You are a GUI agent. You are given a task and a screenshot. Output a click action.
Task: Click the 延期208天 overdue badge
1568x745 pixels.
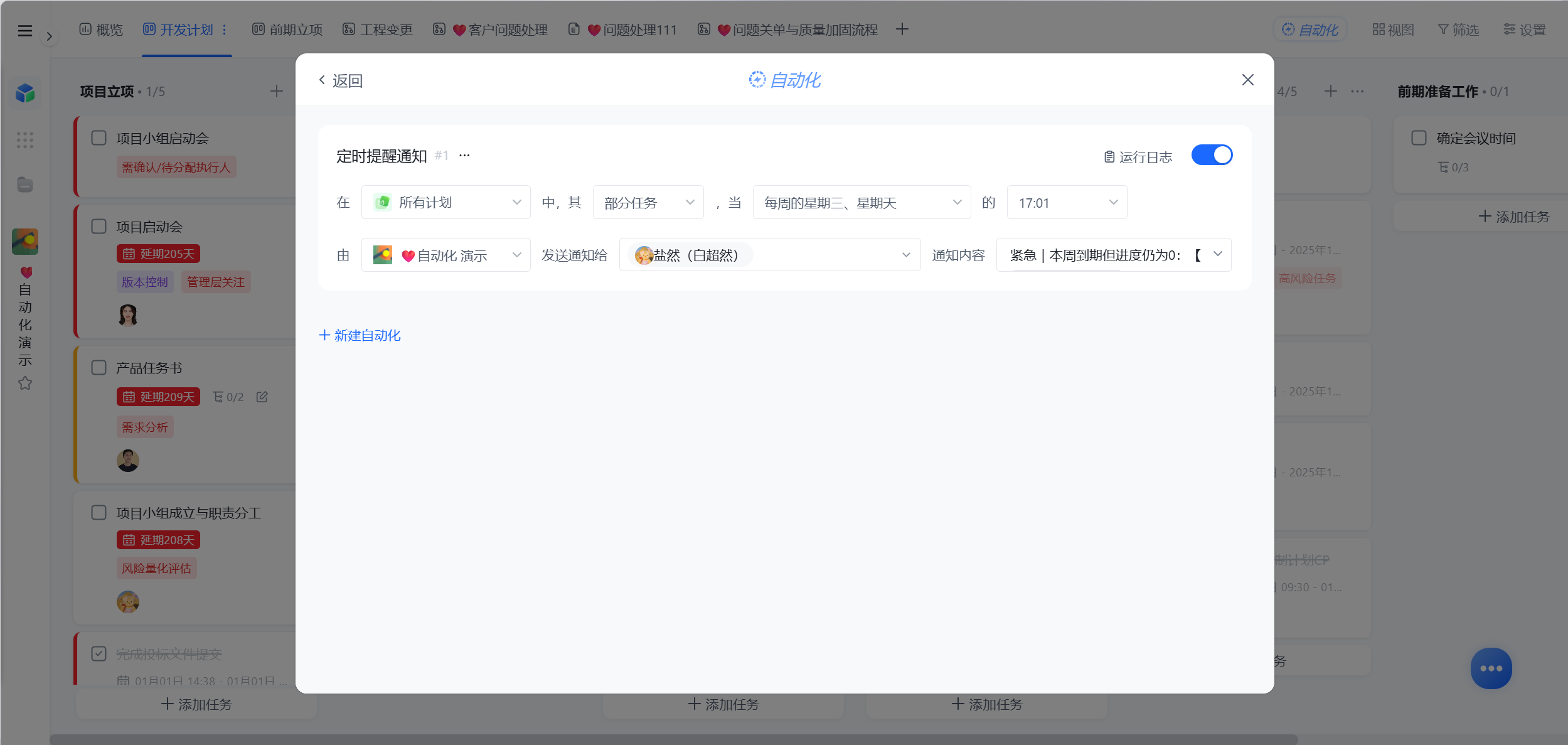pos(159,540)
